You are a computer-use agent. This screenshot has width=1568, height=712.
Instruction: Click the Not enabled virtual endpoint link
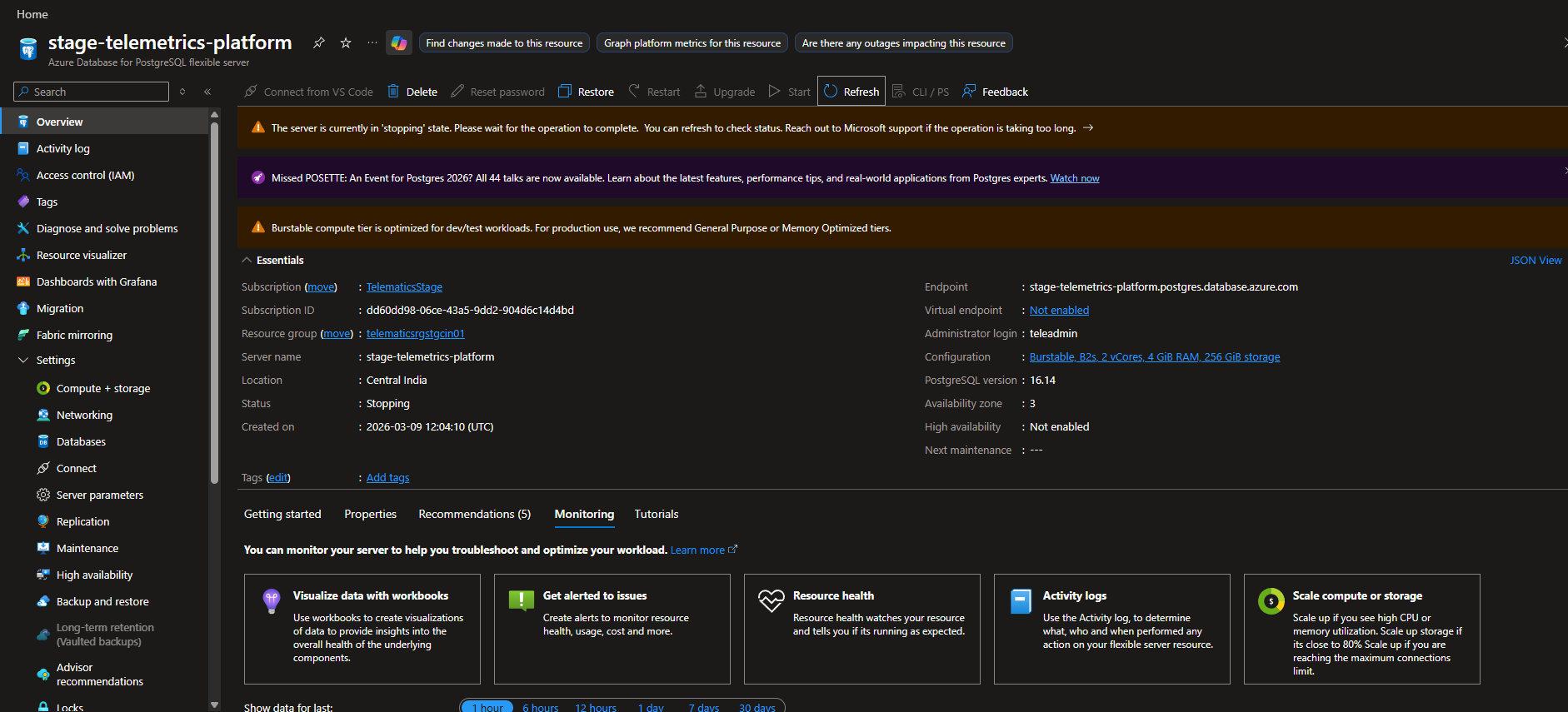click(x=1059, y=310)
